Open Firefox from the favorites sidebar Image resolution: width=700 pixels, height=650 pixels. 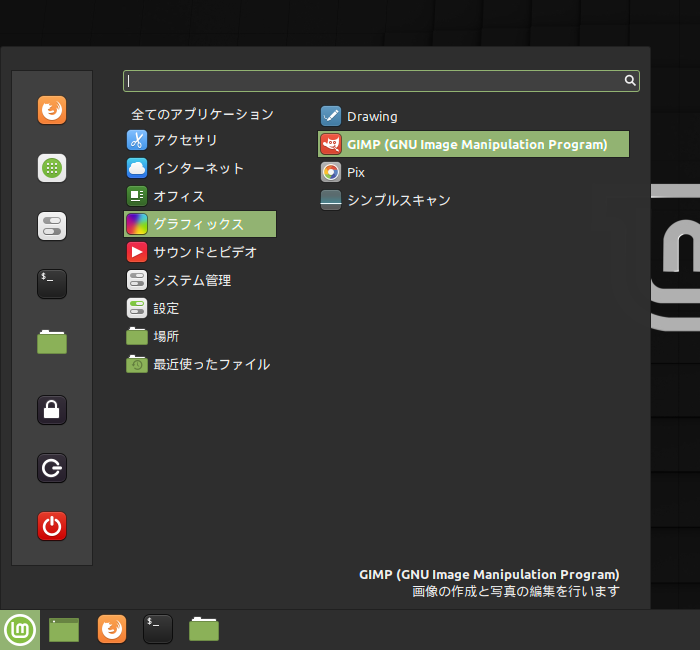(x=52, y=110)
